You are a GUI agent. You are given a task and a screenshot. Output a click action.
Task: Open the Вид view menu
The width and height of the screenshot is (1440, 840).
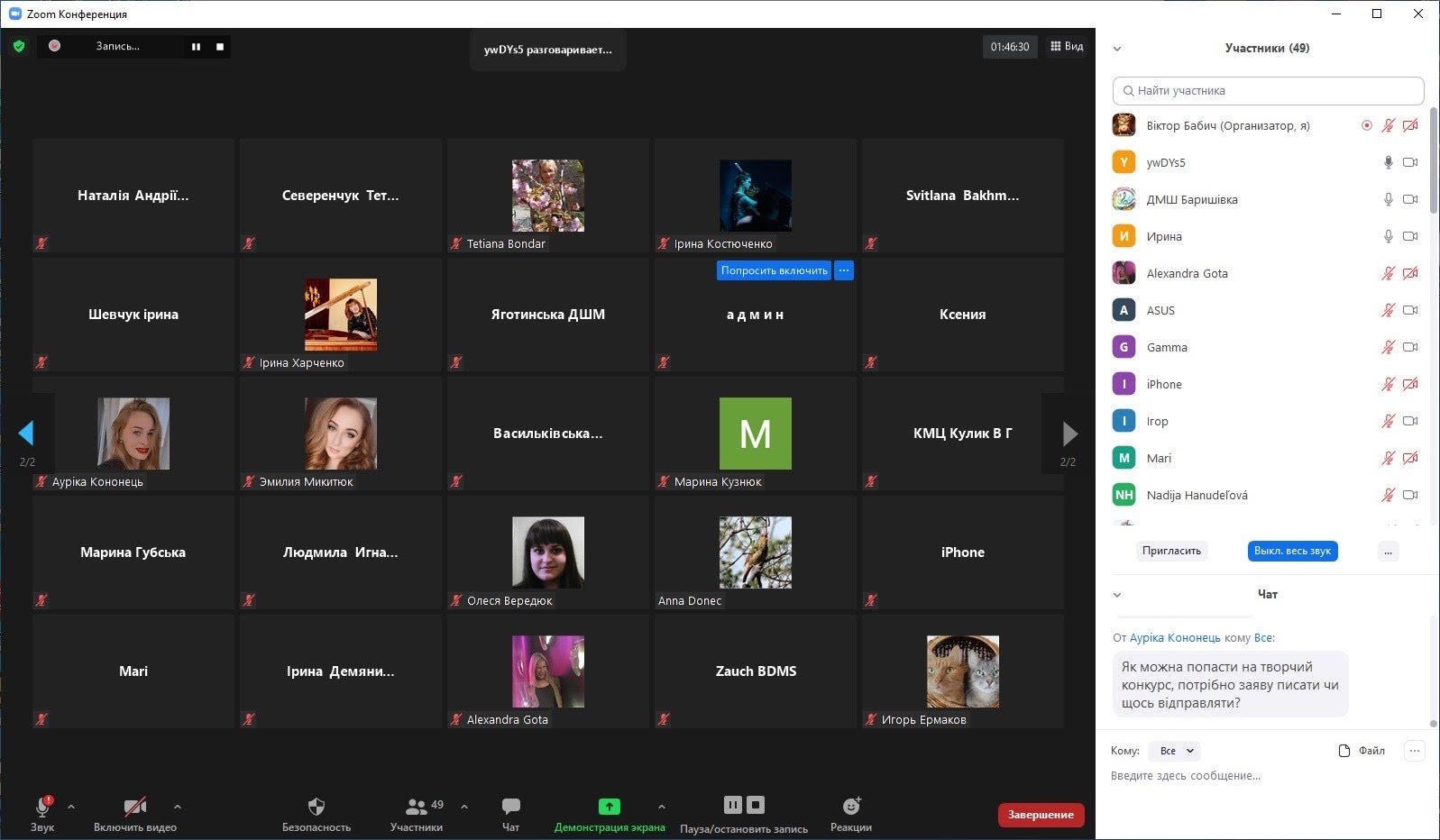point(1067,46)
